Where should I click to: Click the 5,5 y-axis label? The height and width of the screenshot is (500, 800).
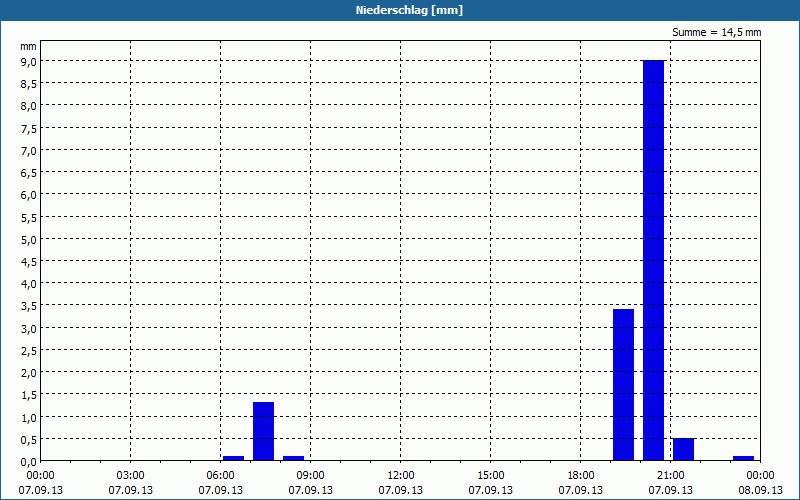point(28,217)
